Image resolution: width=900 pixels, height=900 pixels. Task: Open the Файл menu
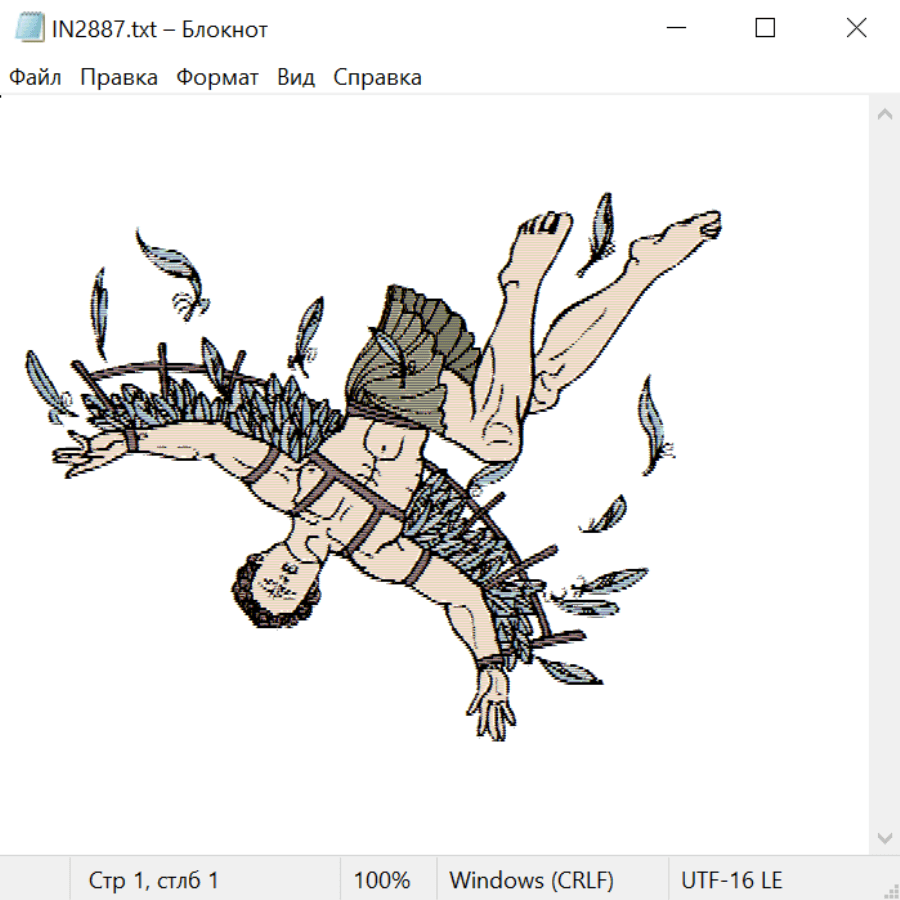tap(36, 78)
